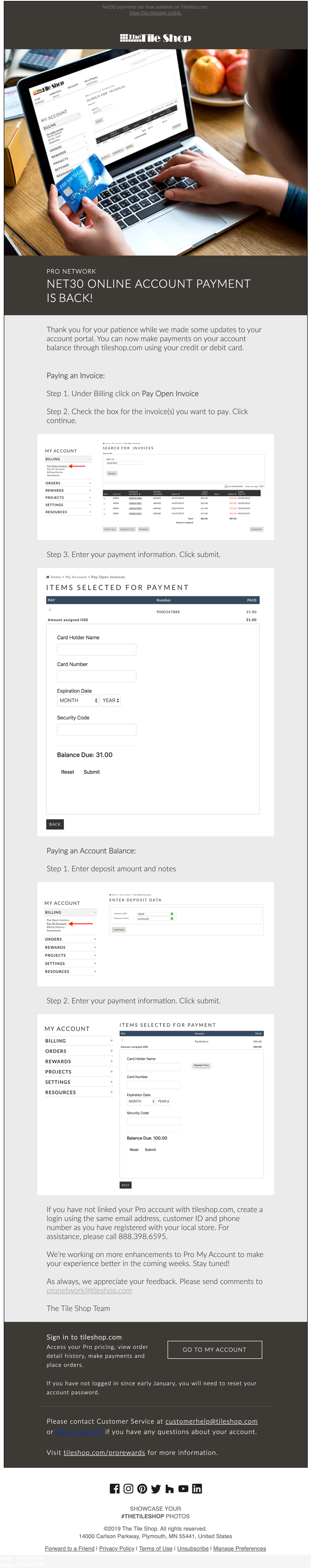Click BACK button under the 100.00 payment form
This screenshot has width=311, height=1568.
point(125,1185)
